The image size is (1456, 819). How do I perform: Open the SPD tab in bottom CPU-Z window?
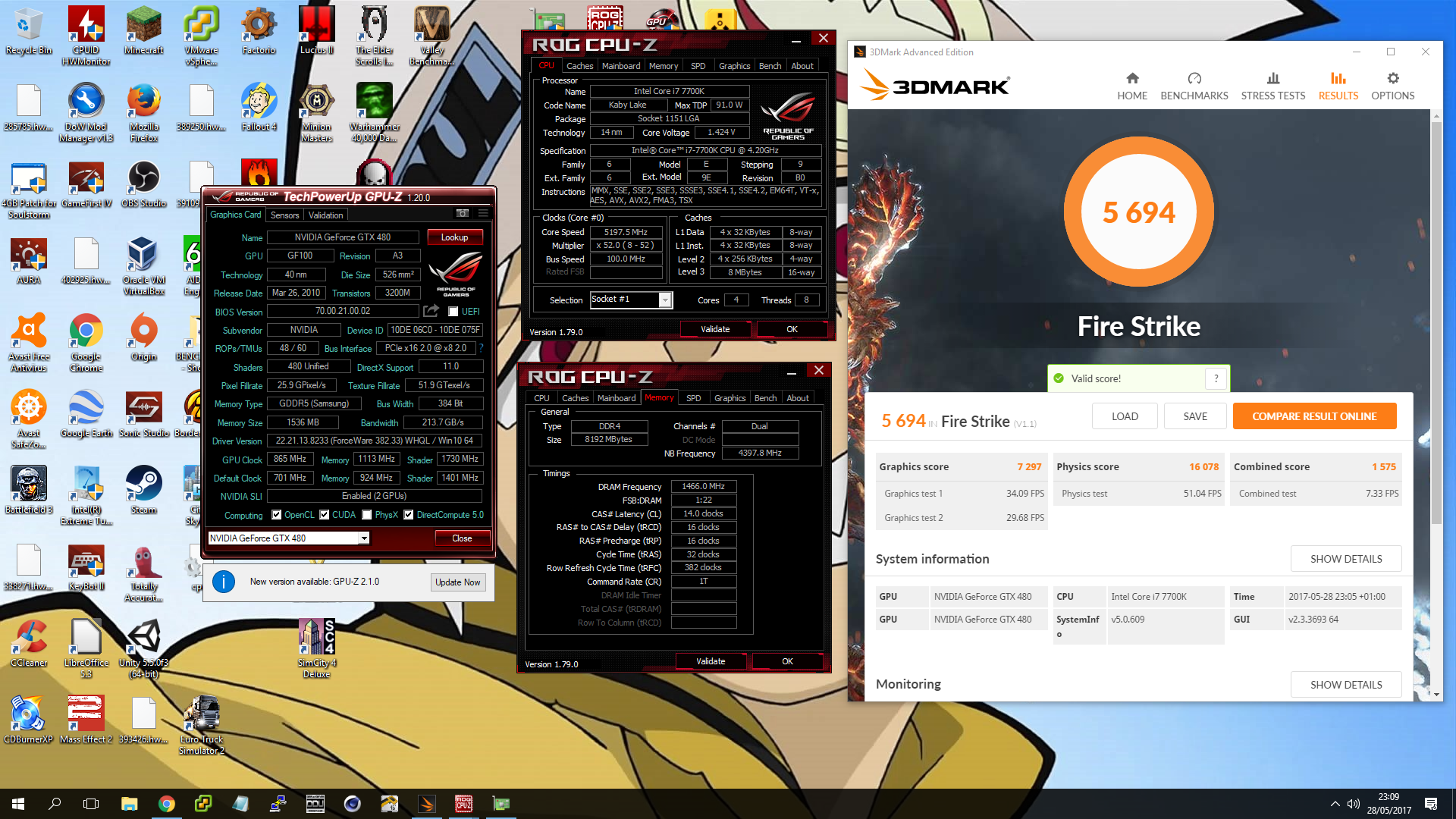click(694, 398)
